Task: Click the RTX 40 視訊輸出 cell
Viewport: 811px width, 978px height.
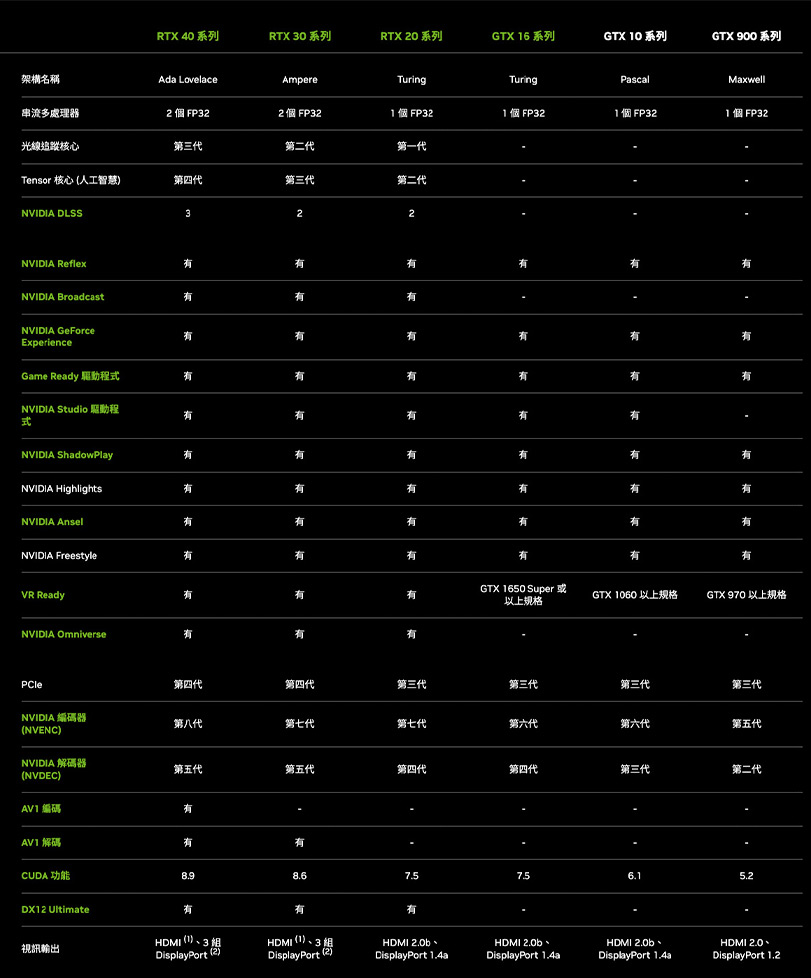Action: pos(188,948)
